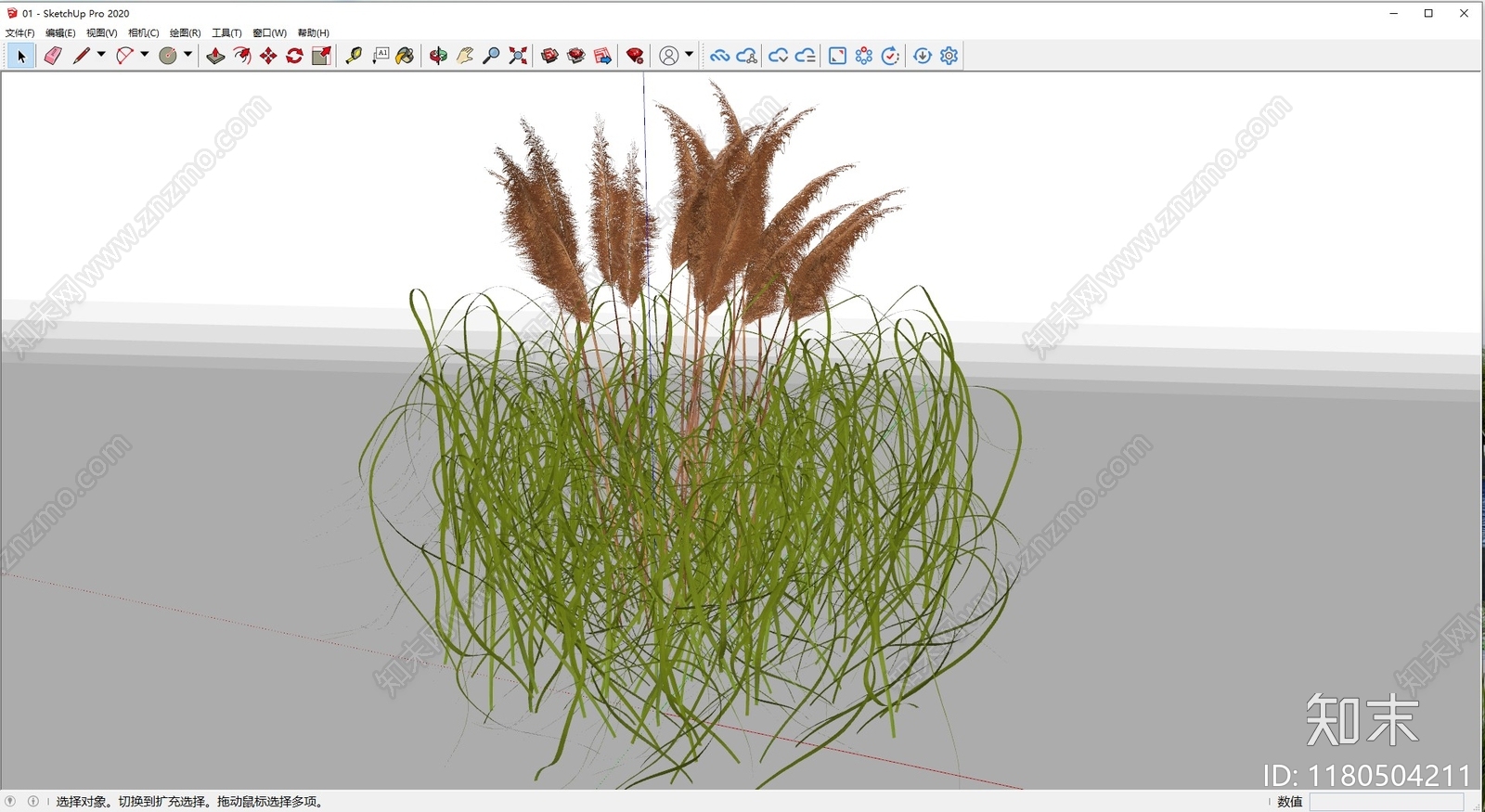
Task: Select the Rotate tool
Action: [295, 56]
